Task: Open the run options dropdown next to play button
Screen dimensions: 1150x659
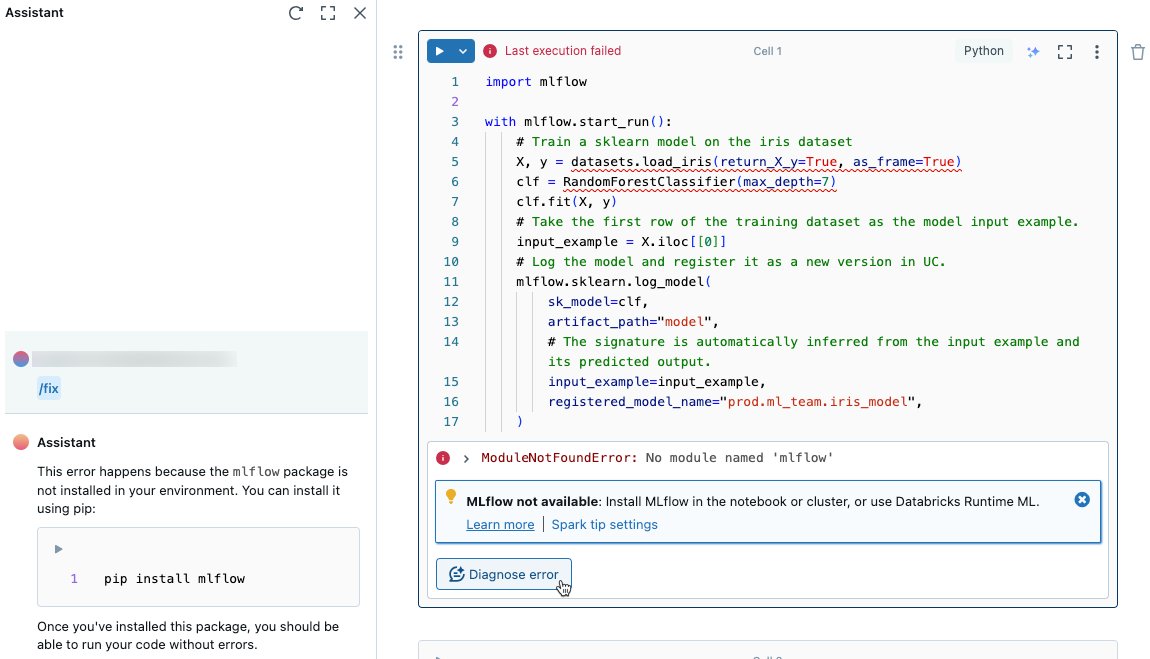Action: [463, 51]
